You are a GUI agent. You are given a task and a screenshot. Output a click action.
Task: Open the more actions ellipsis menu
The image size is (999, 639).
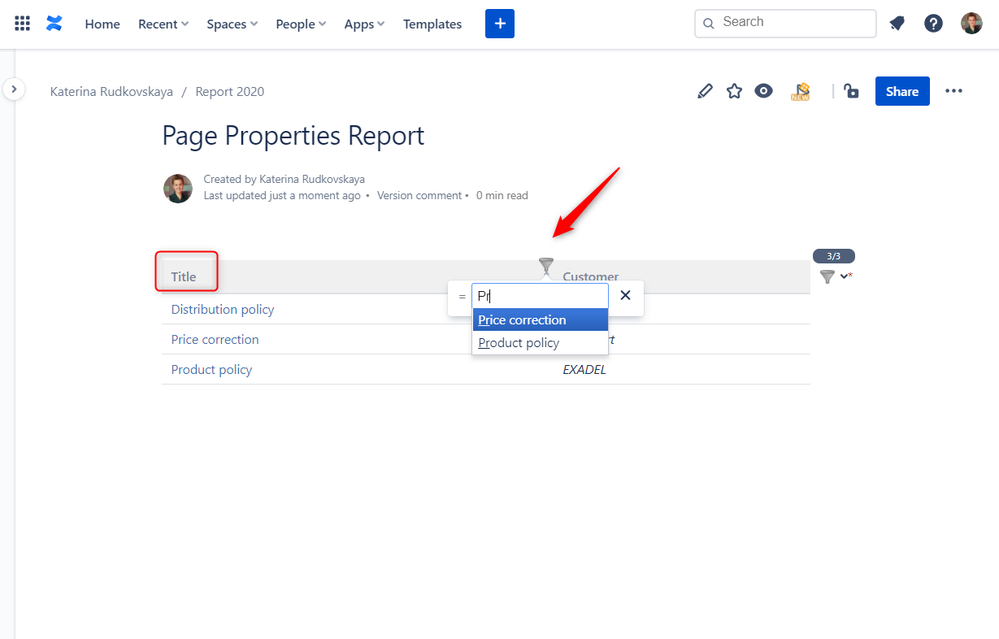(x=954, y=91)
